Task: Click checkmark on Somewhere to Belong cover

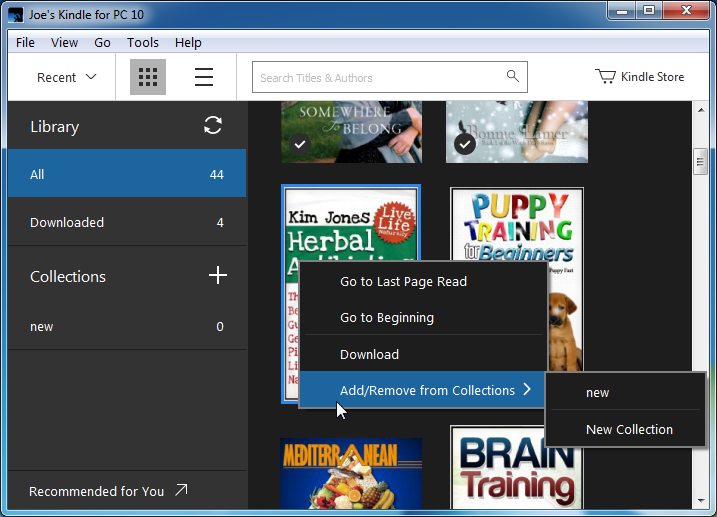Action: pos(300,144)
